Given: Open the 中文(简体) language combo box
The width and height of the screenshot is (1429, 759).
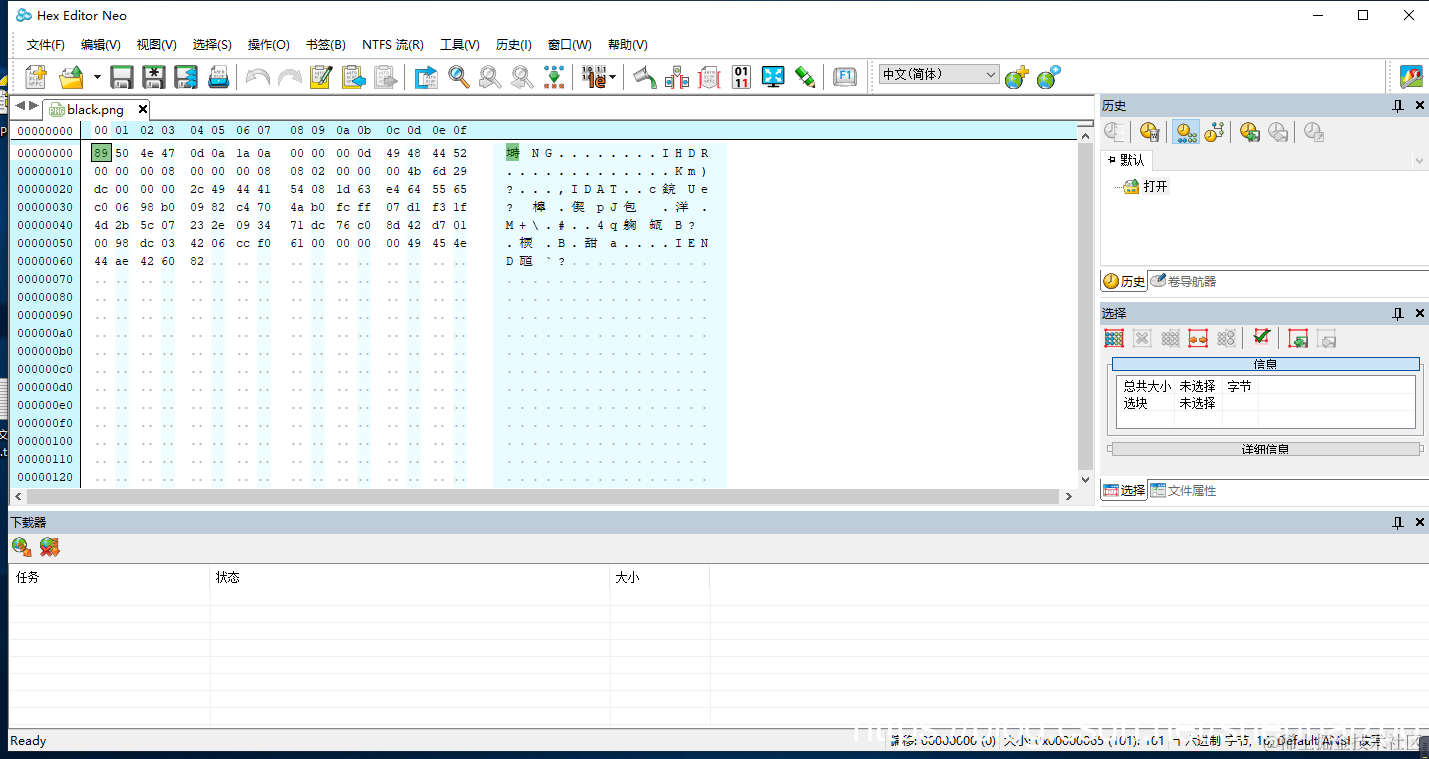Looking at the screenshot, I should 939,74.
